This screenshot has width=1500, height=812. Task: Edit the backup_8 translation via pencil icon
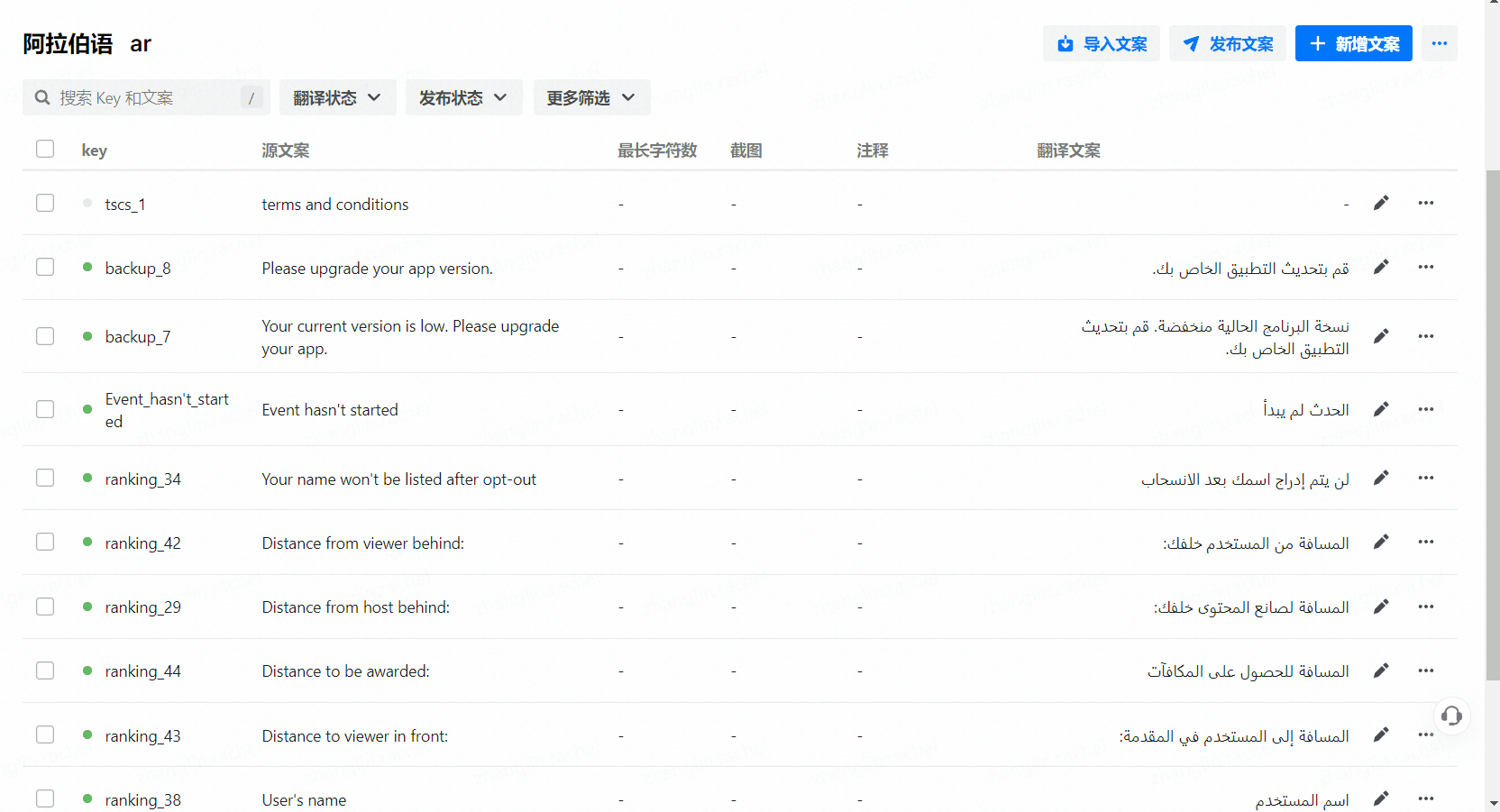(1380, 267)
